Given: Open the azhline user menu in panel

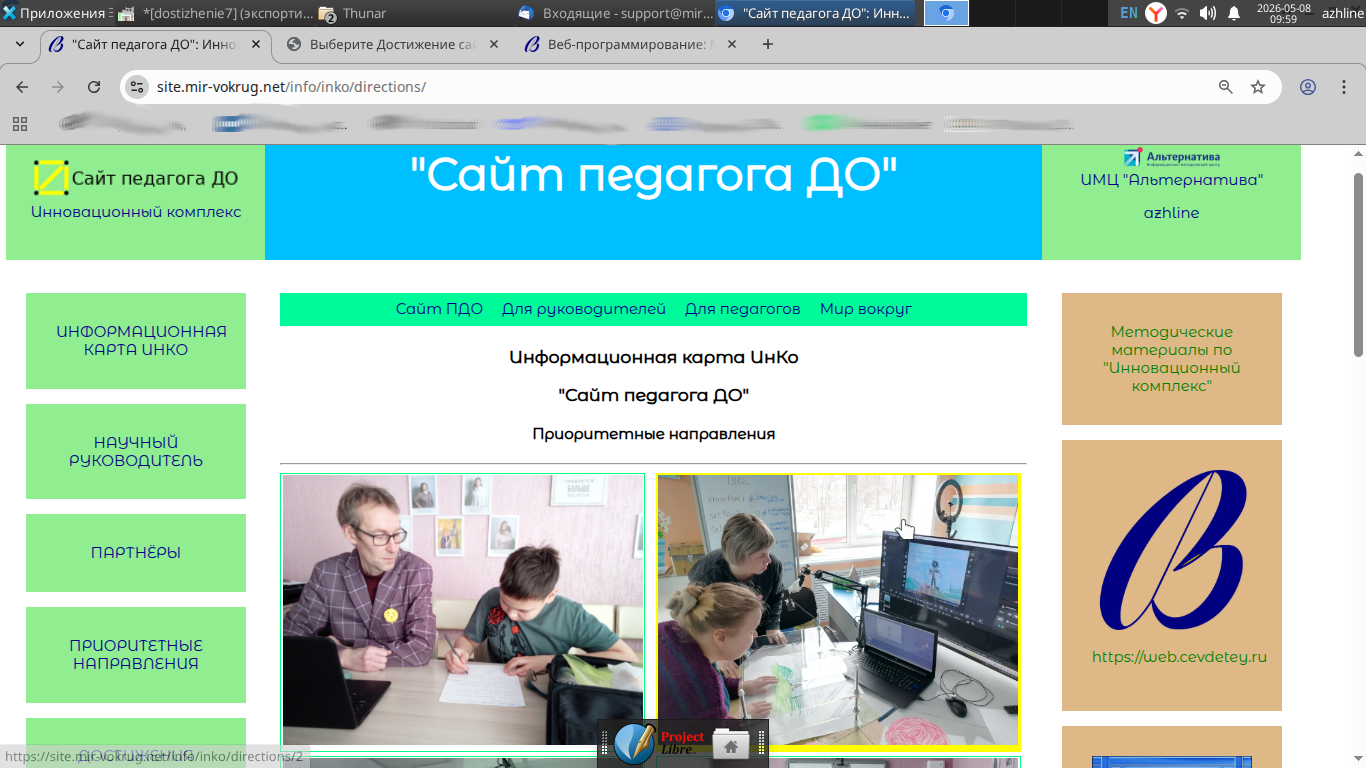Looking at the screenshot, I should (1342, 13).
